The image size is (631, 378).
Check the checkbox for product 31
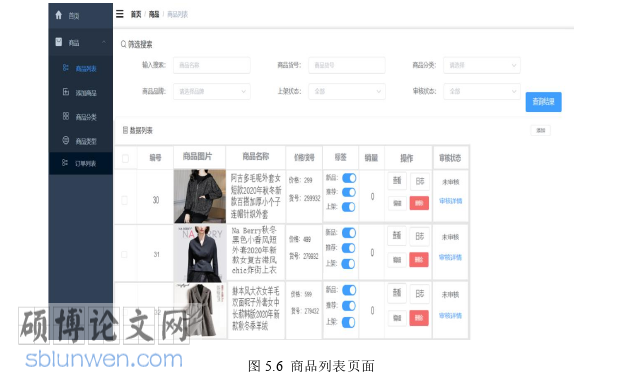[x=124, y=254]
